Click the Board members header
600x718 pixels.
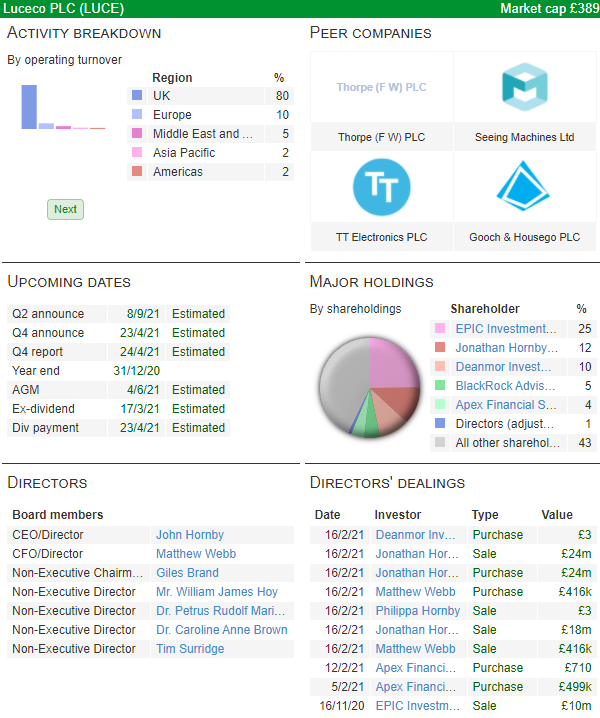coord(58,515)
